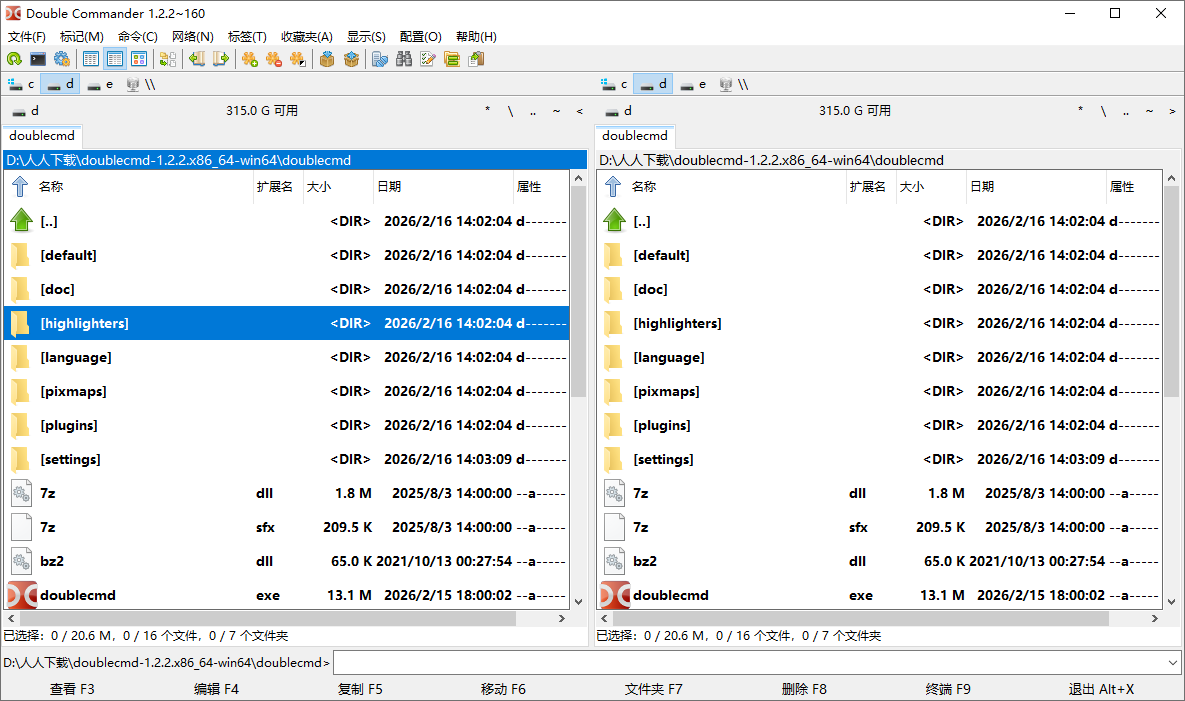The image size is (1185, 701).
Task: Switch to Thumbnails view mode
Action: point(139,59)
